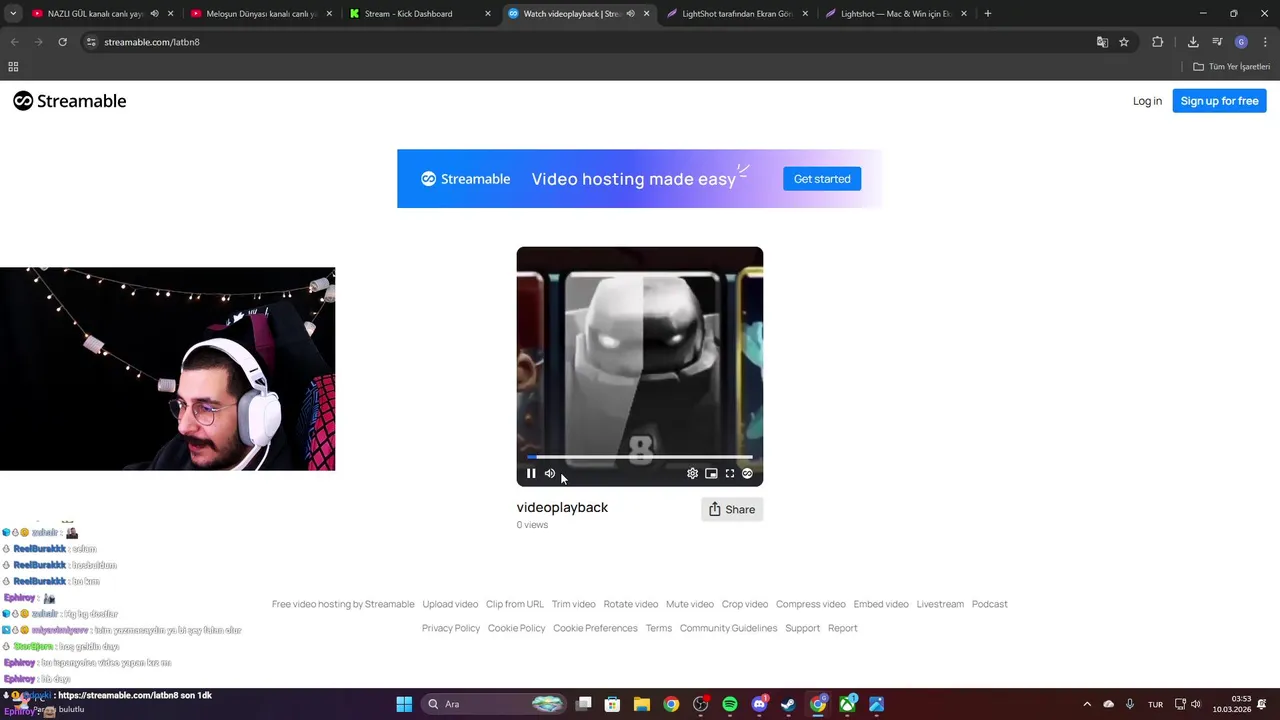This screenshot has width=1280, height=720.
Task: Open the Privacy Policy link
Action: coord(451,628)
